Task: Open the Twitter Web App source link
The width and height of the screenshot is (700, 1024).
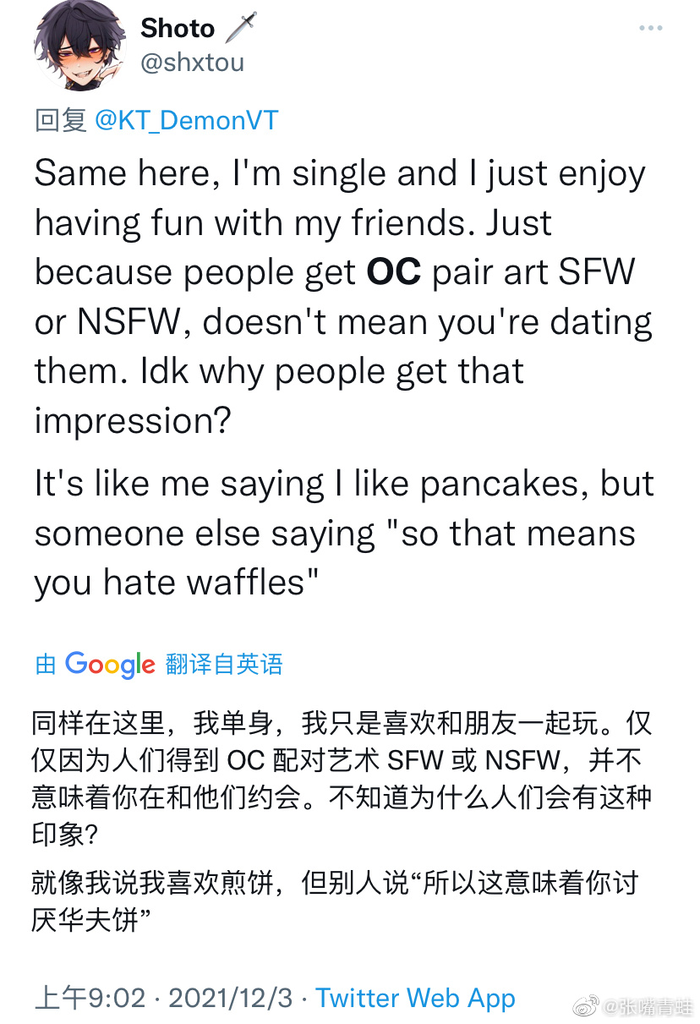Action: tap(415, 998)
